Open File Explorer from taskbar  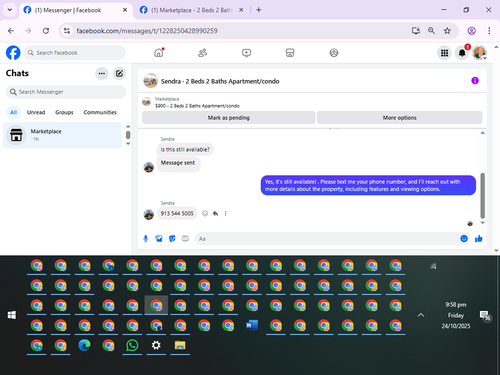point(180,345)
